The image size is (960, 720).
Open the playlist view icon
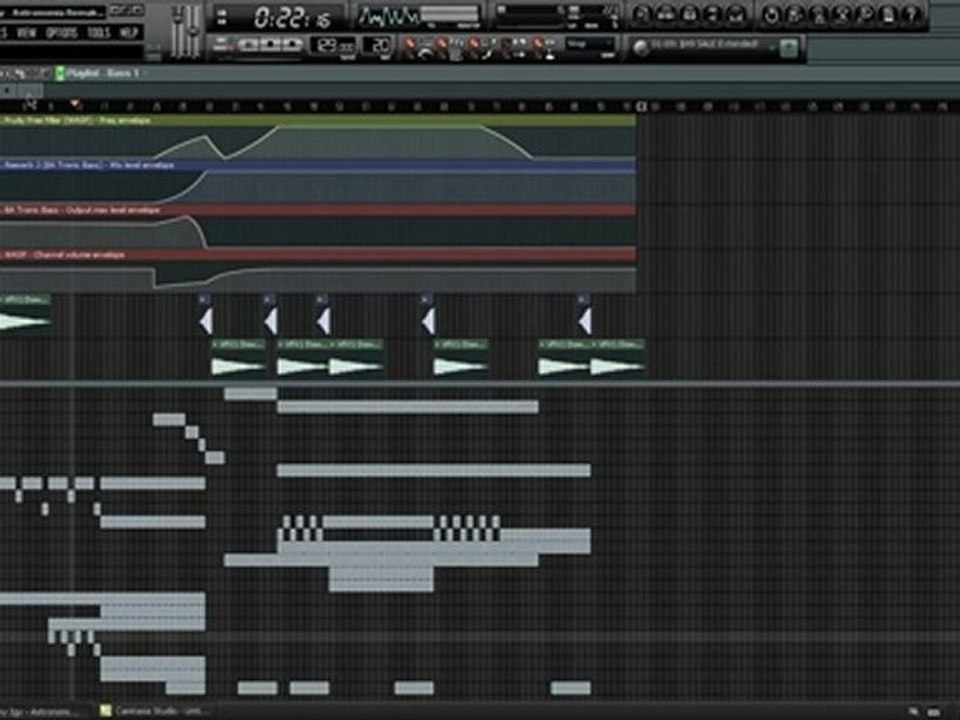[642, 14]
